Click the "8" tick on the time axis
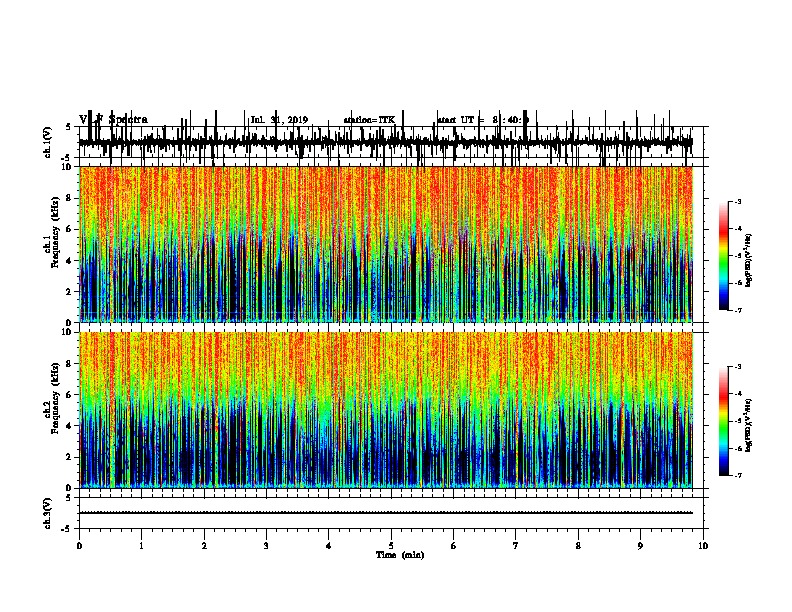Image resolution: width=792 pixels, height=612 pixels. point(578,546)
